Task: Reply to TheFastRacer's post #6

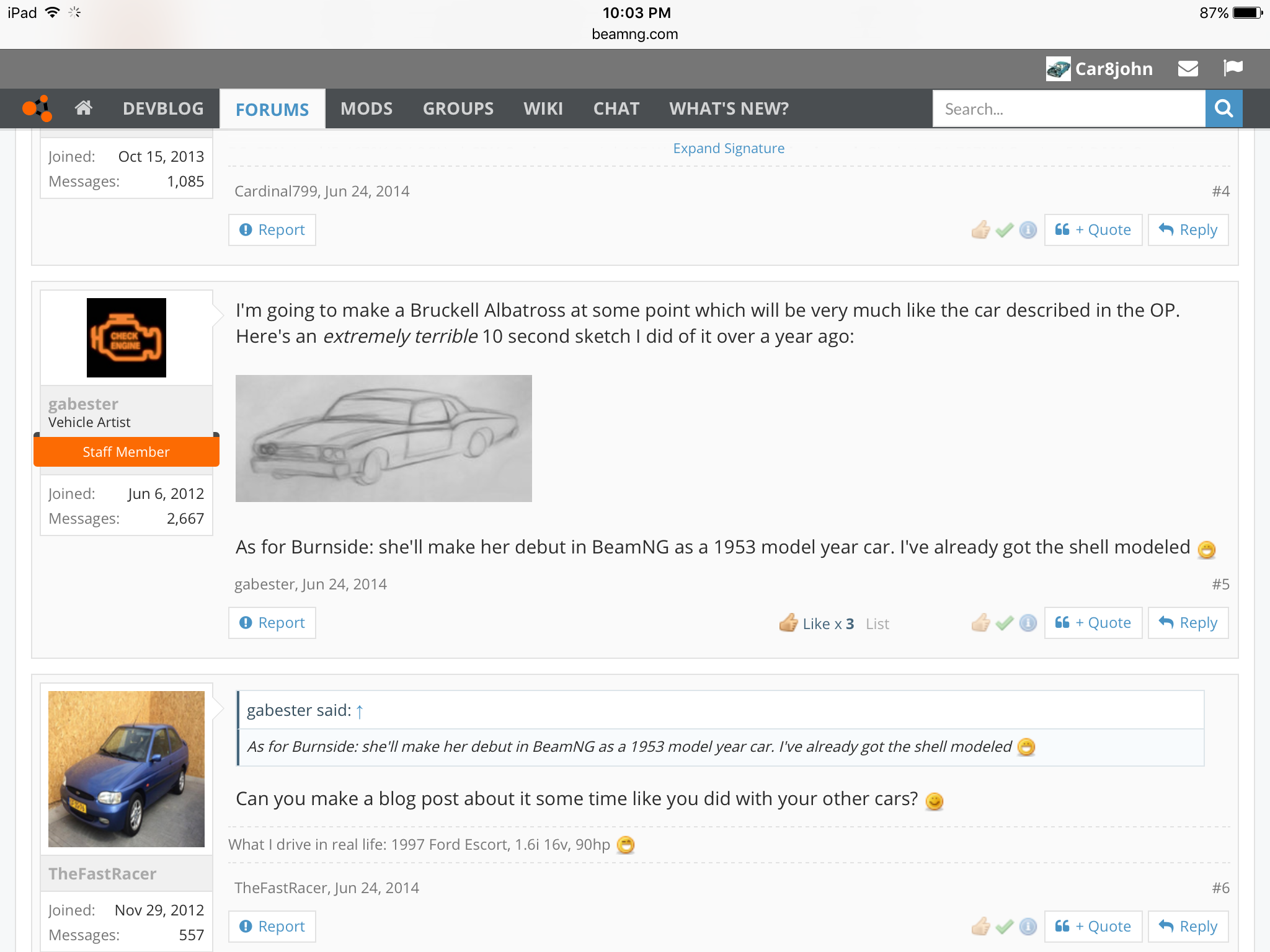Action: click(1188, 927)
